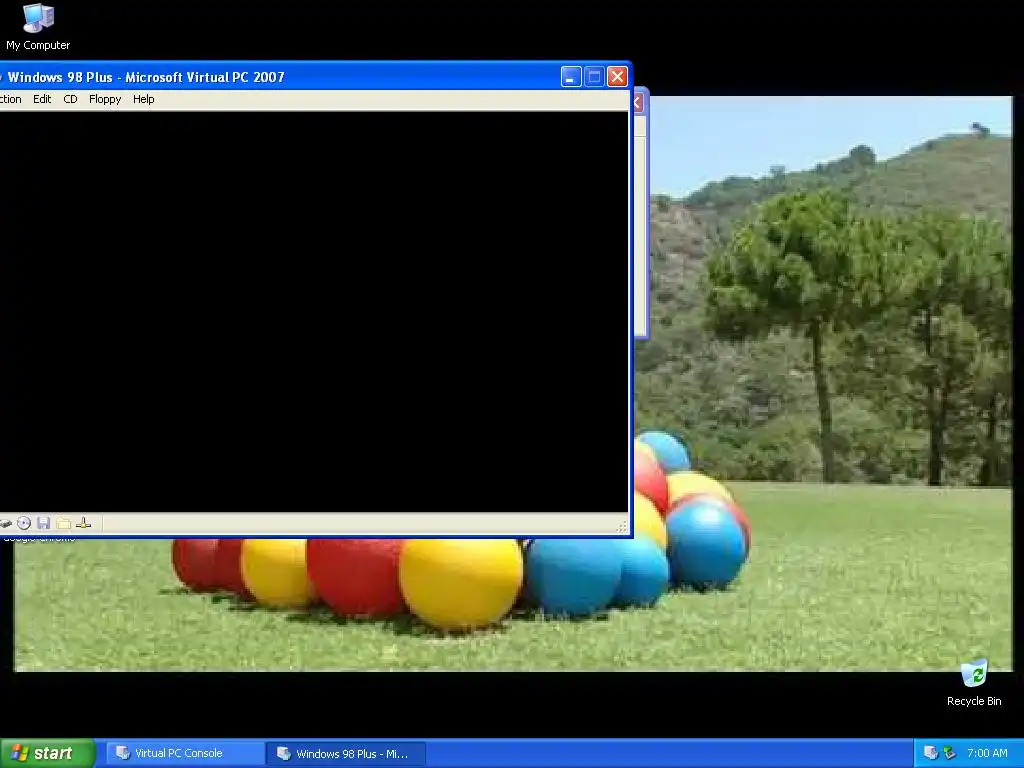The height and width of the screenshot is (768, 1024).
Task: Click the Virtual PC tray icon
Action: [x=931, y=753]
